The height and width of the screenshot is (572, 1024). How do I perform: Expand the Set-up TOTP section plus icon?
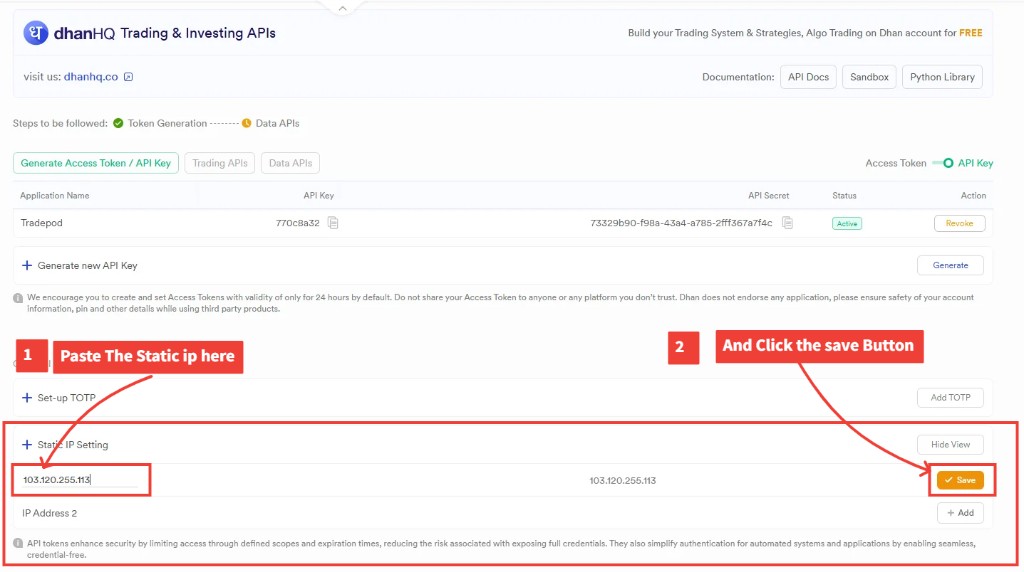pos(27,398)
